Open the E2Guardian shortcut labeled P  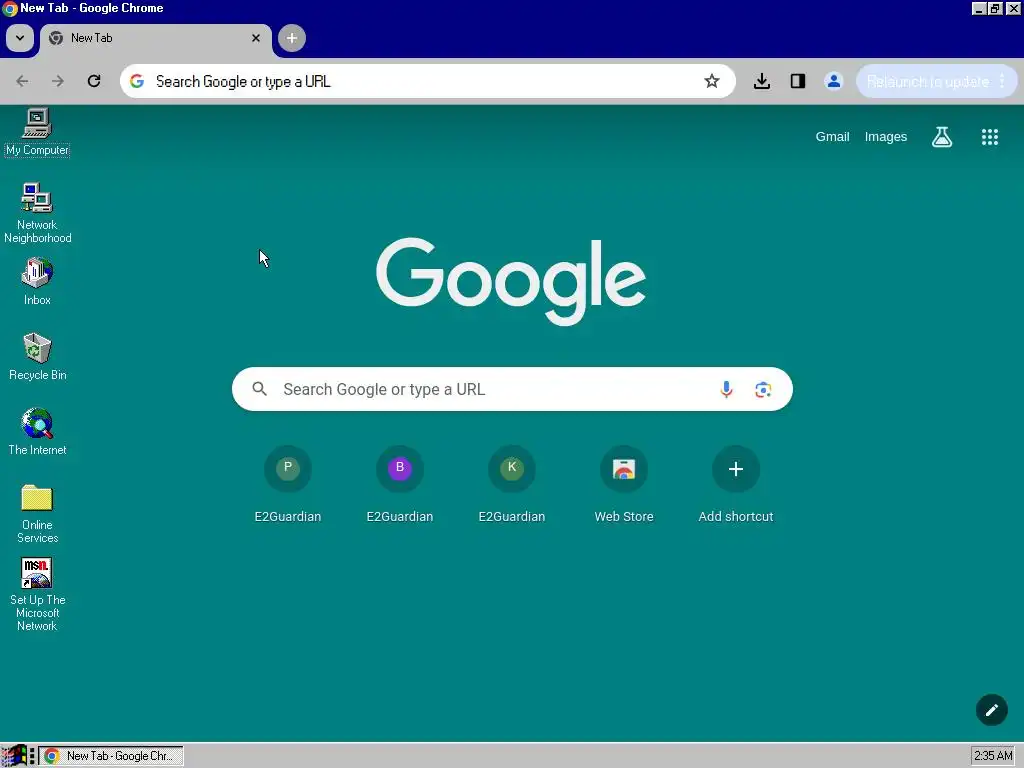(288, 484)
